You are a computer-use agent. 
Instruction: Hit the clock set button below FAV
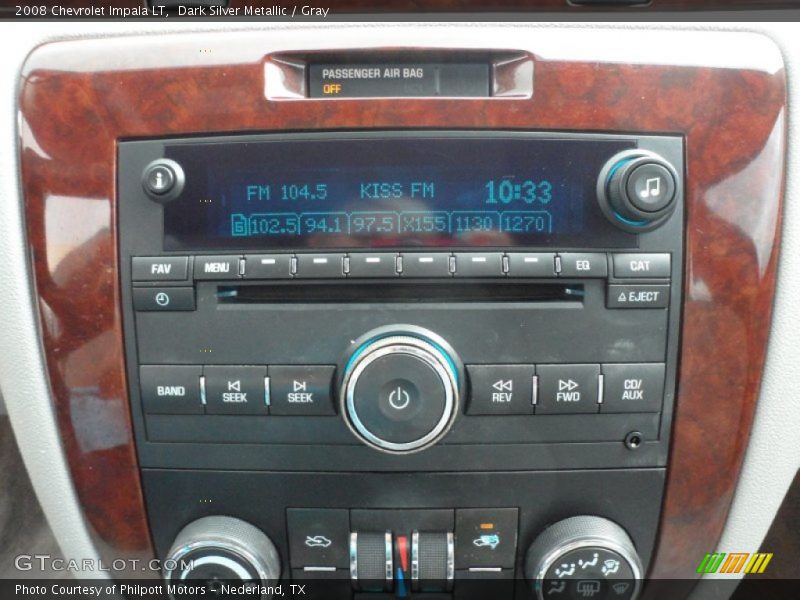click(x=163, y=299)
